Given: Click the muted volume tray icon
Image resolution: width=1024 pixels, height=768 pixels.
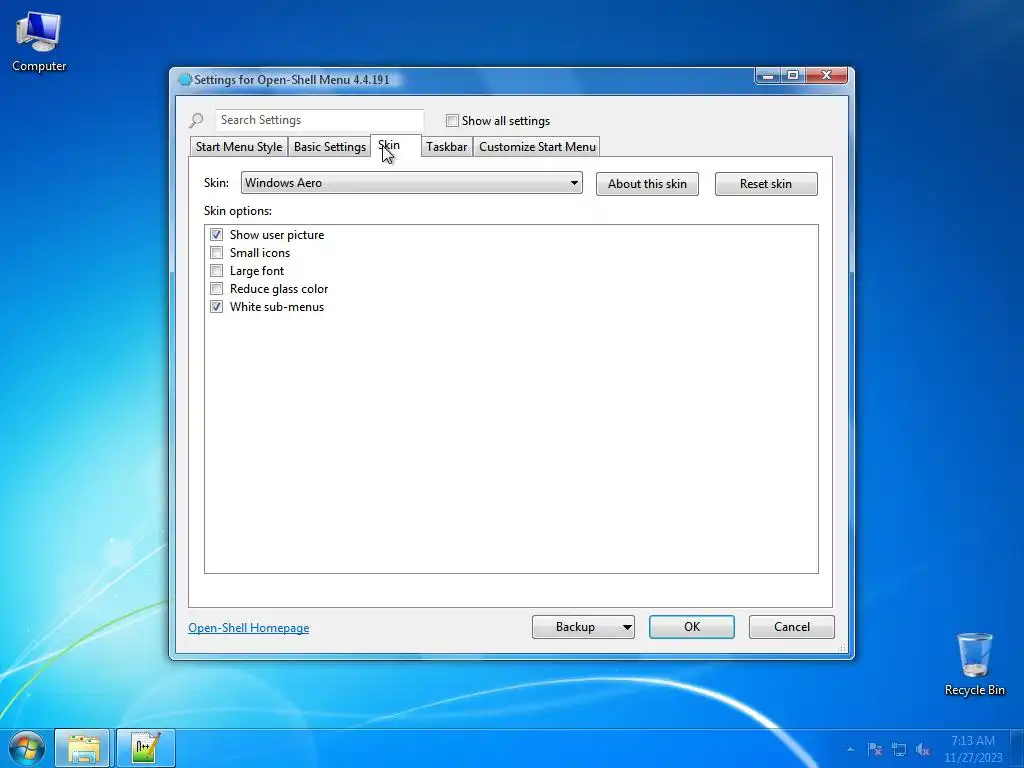Looking at the screenshot, I should [x=923, y=749].
